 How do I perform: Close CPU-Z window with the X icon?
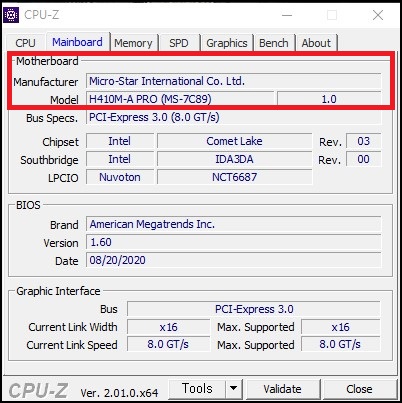click(x=378, y=15)
